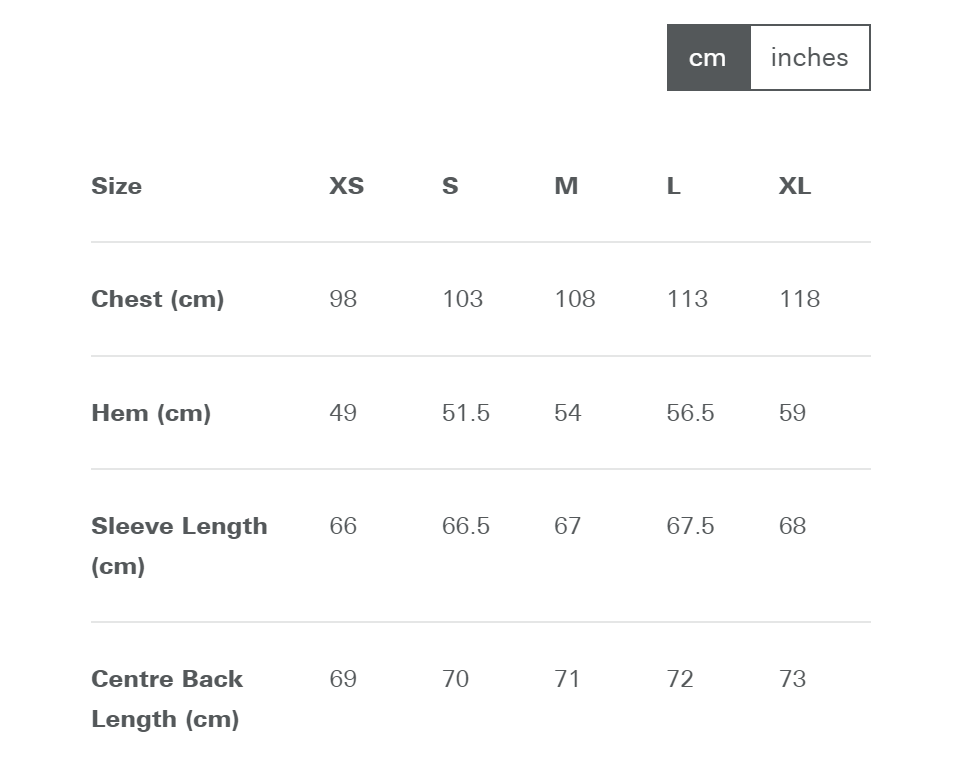The height and width of the screenshot is (762, 963).
Task: Click the Hem (cm) row label
Action: click(151, 413)
